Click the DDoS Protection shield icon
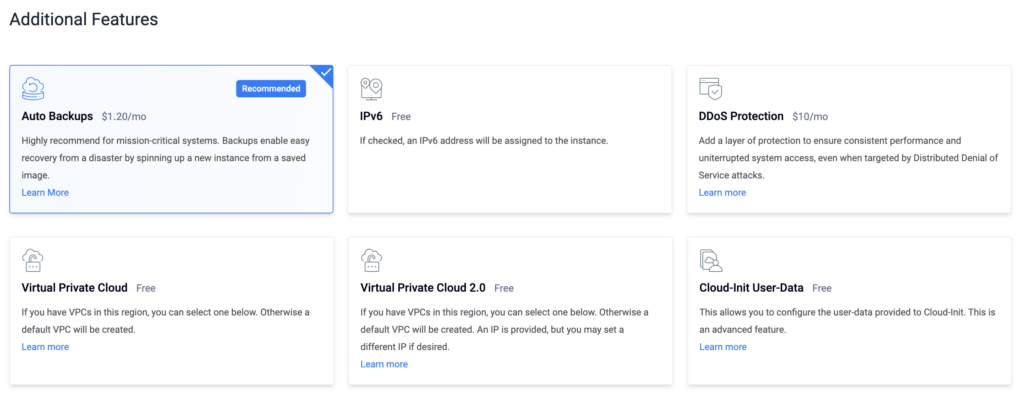This screenshot has width=1024, height=398. (711, 89)
